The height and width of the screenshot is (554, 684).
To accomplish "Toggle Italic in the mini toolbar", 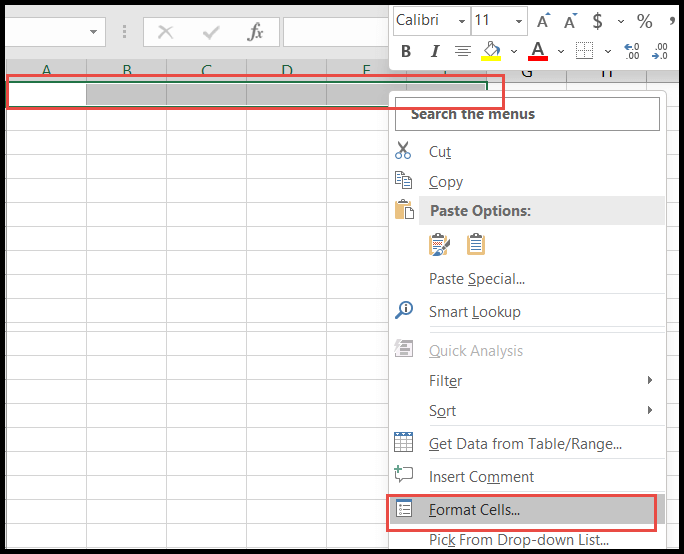I will [434, 51].
